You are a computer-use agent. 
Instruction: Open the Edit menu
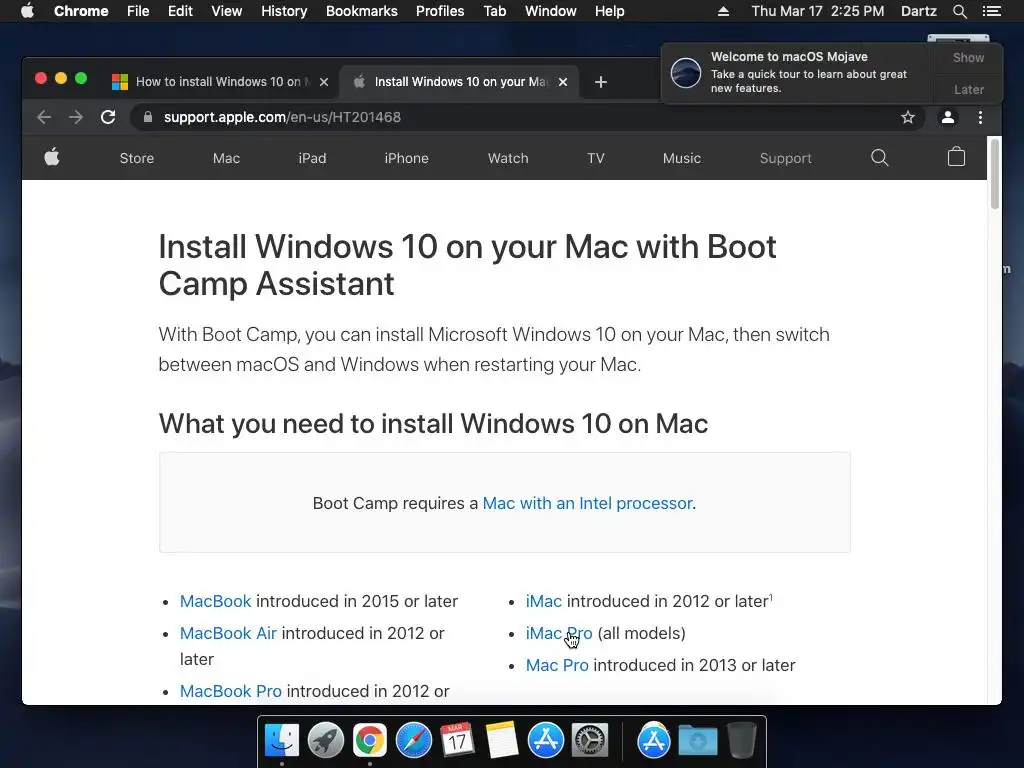pos(180,11)
